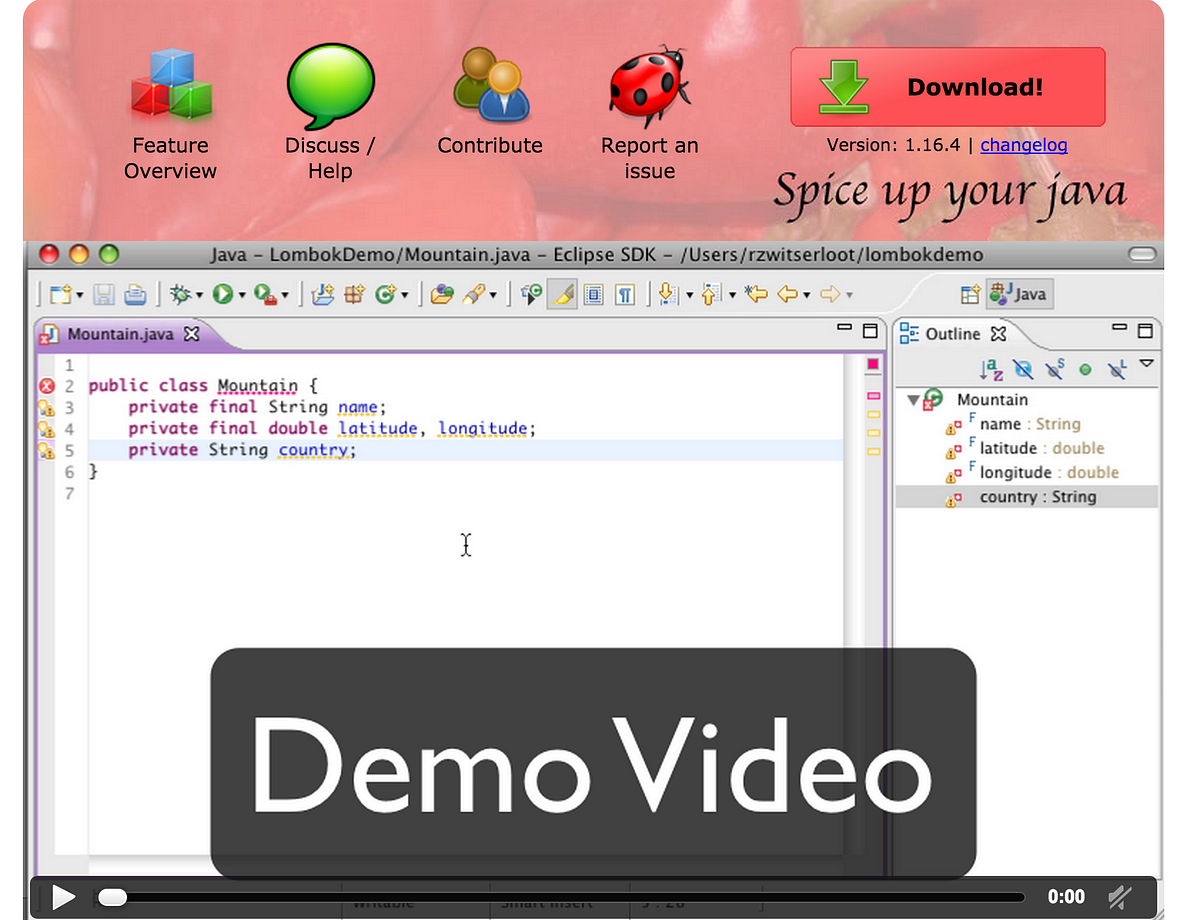Show whitespace characters in the editor
This screenshot has width=1200, height=920.
(625, 294)
